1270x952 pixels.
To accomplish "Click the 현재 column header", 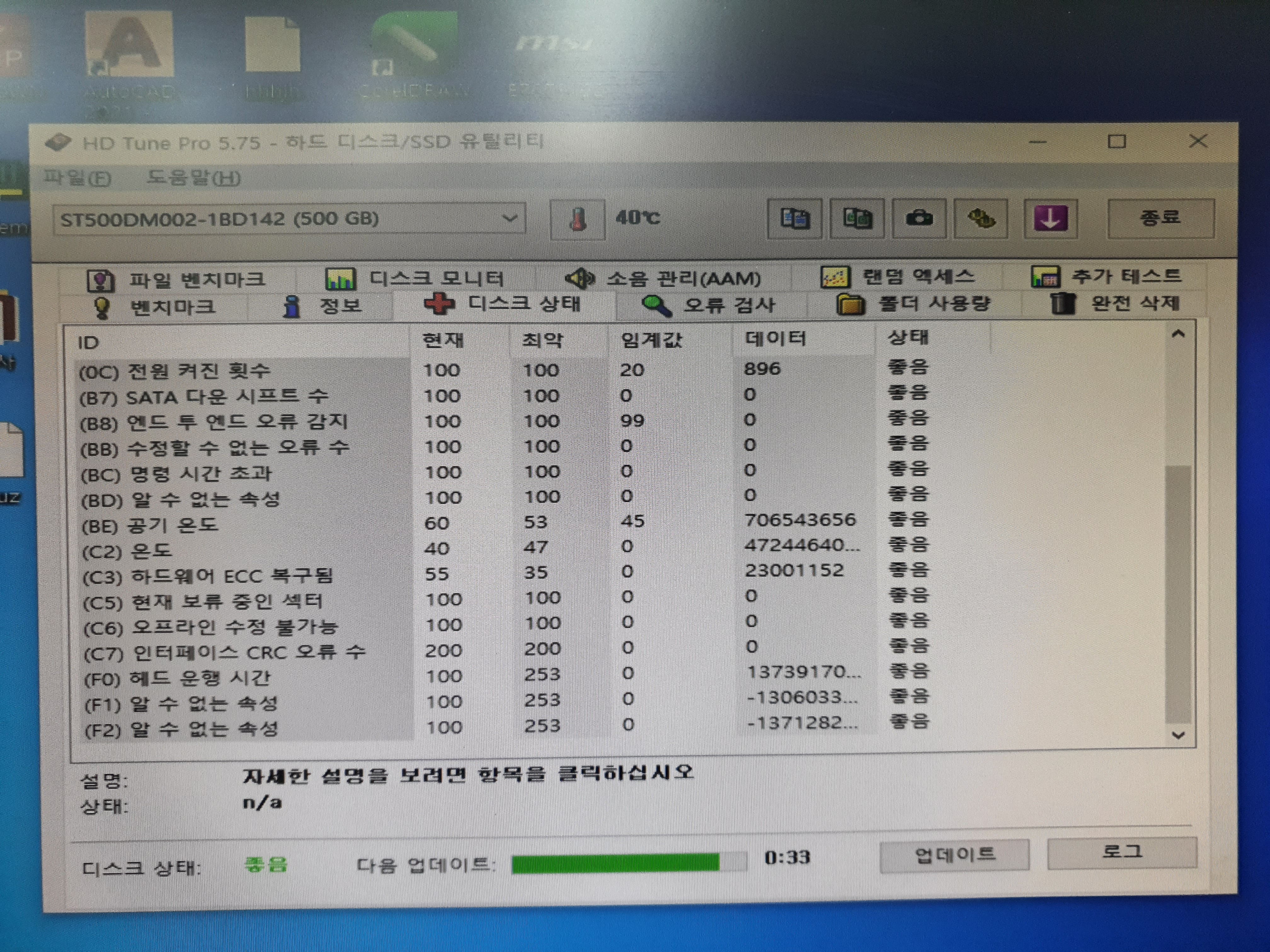I will (x=460, y=340).
